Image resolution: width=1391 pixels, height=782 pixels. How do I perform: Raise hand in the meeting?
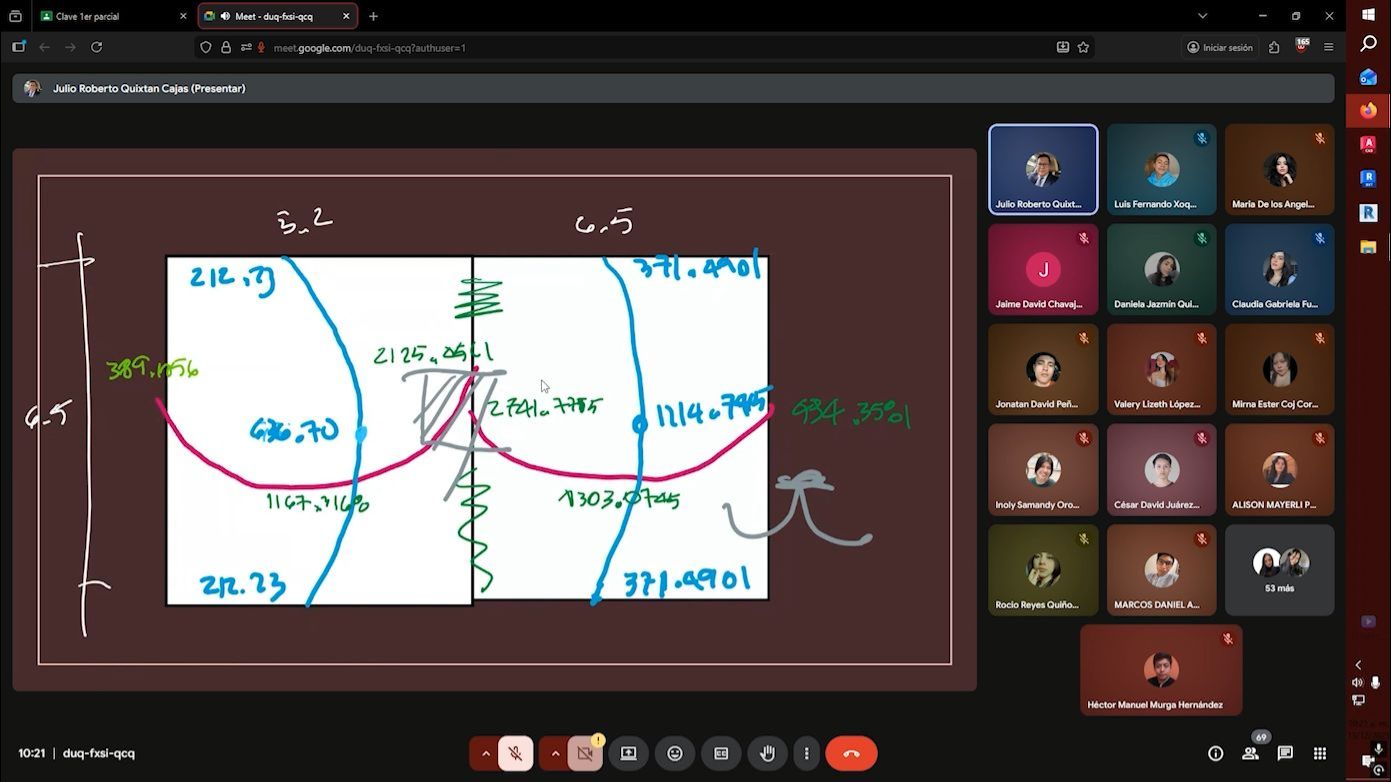click(x=767, y=753)
